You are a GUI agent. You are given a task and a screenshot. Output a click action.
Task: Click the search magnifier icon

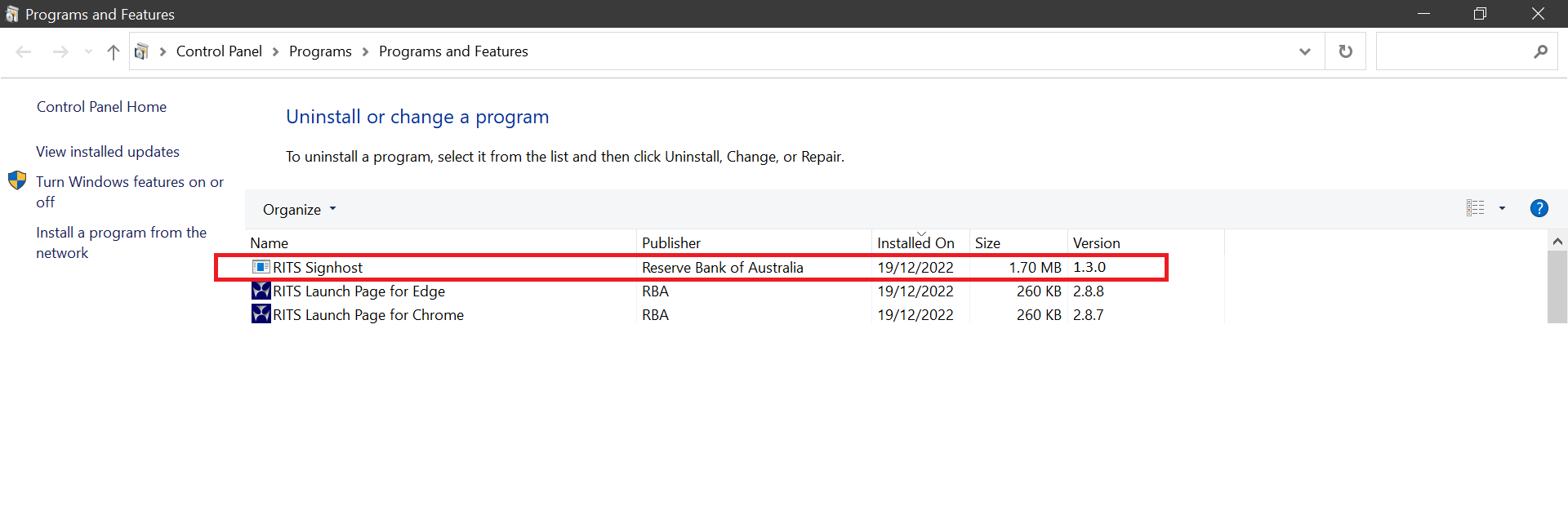(1540, 51)
